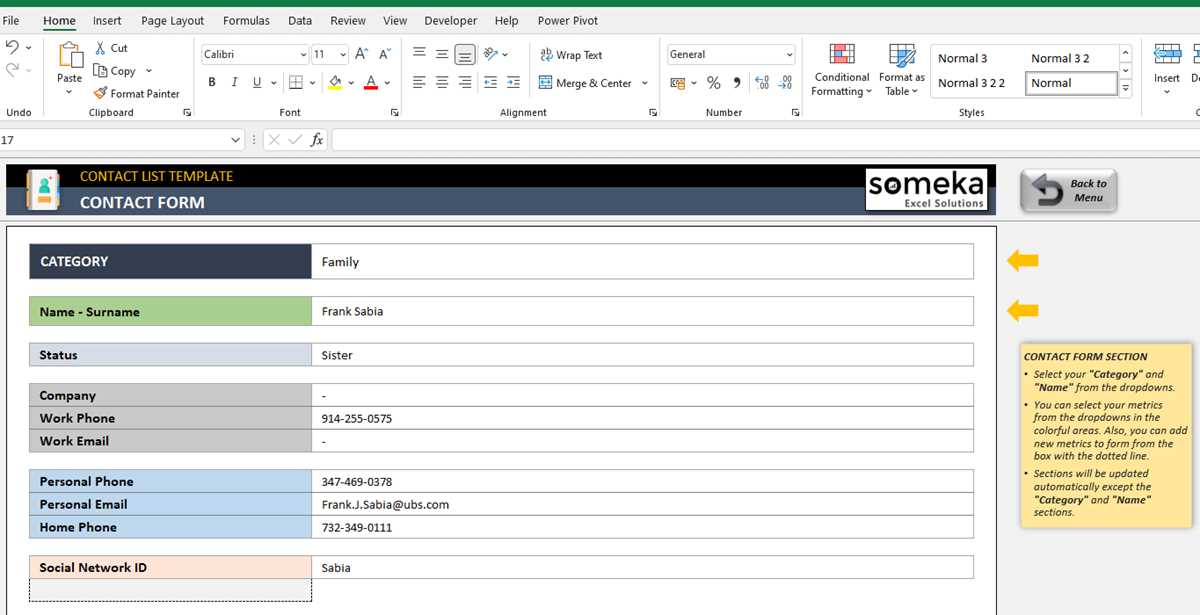Open the Power Pivot tab

click(x=567, y=20)
